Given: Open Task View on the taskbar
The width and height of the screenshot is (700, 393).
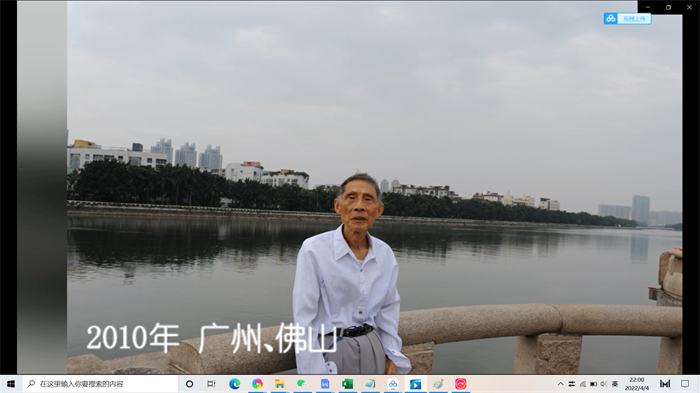Looking at the screenshot, I should coord(211,384).
